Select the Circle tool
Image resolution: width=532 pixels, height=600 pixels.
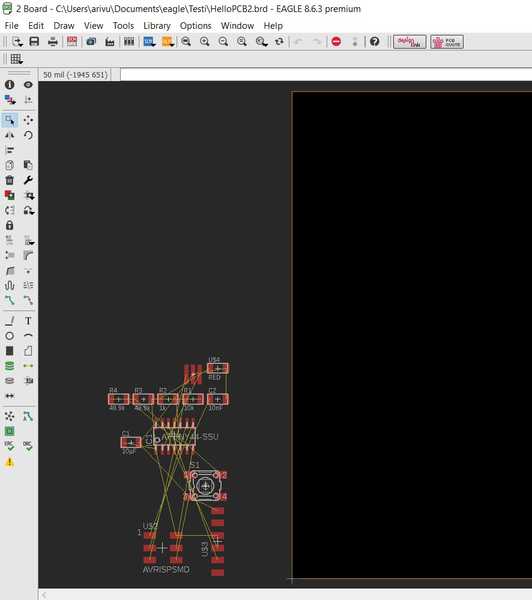point(10,336)
